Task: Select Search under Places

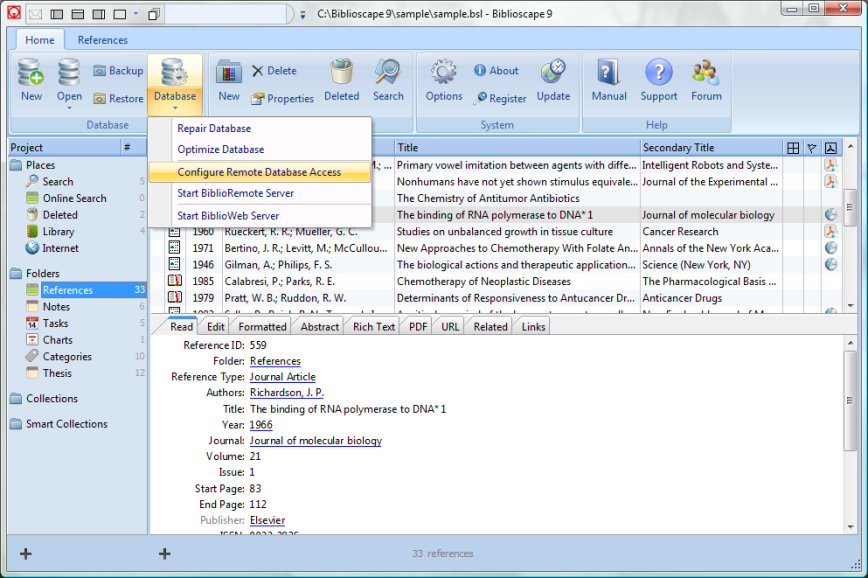Action: pyautogui.click(x=58, y=182)
